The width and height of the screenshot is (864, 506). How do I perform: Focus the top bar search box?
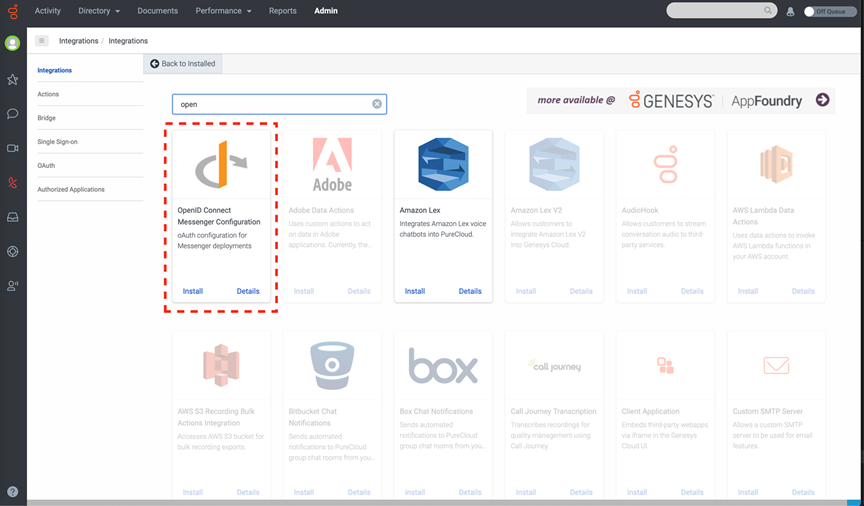(x=722, y=10)
